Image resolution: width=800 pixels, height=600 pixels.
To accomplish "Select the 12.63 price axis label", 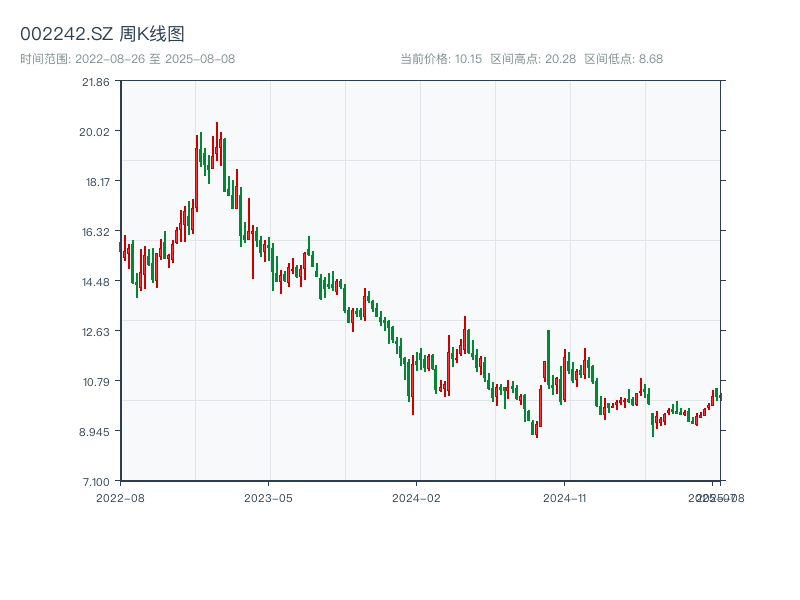I will tap(96, 331).
